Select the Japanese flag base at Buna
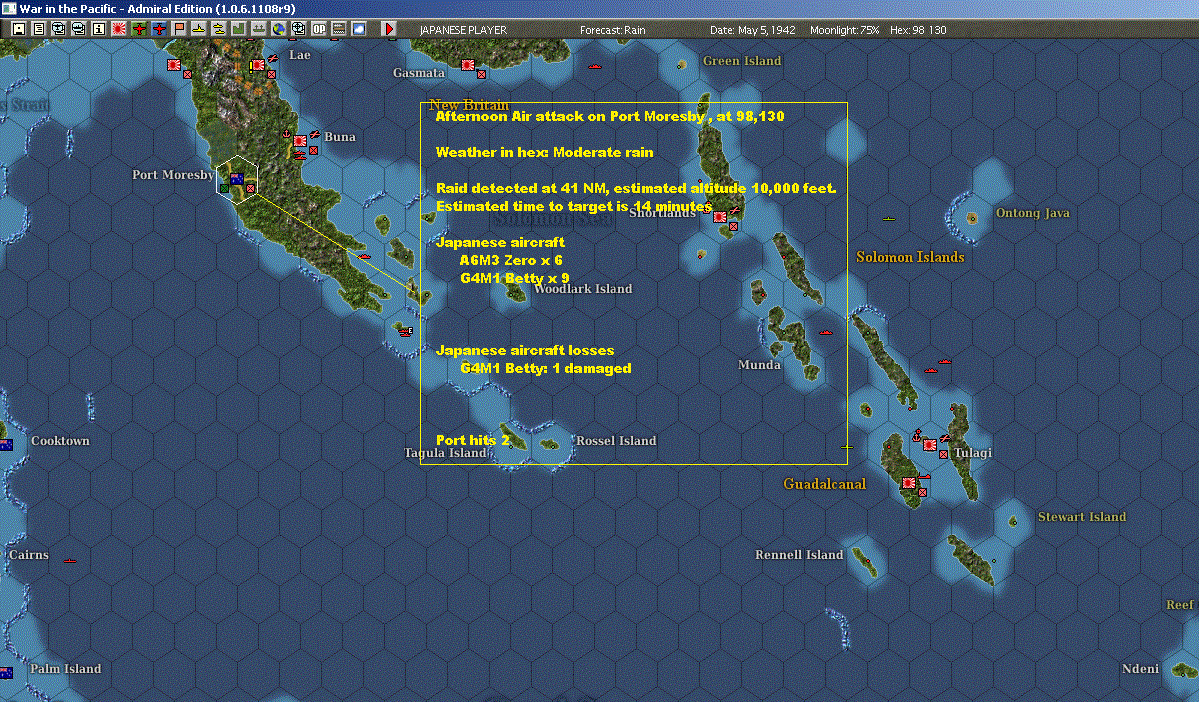 (301, 141)
